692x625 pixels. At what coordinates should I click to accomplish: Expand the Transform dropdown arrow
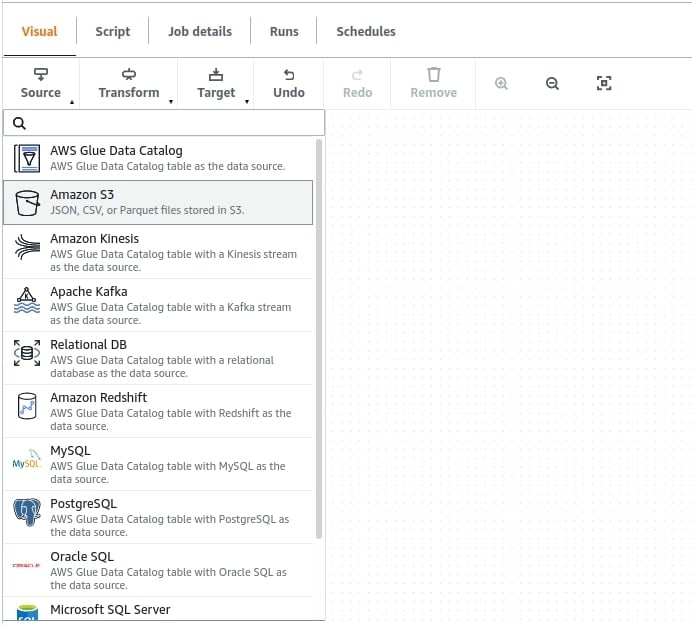point(171,102)
